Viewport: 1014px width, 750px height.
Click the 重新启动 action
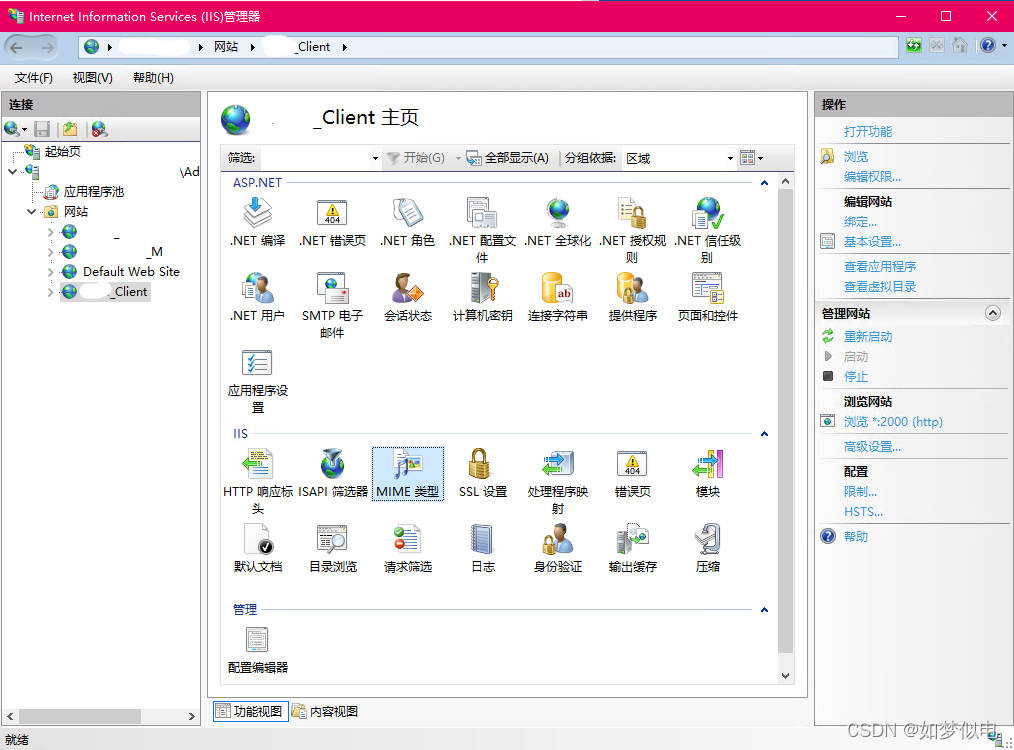point(868,336)
